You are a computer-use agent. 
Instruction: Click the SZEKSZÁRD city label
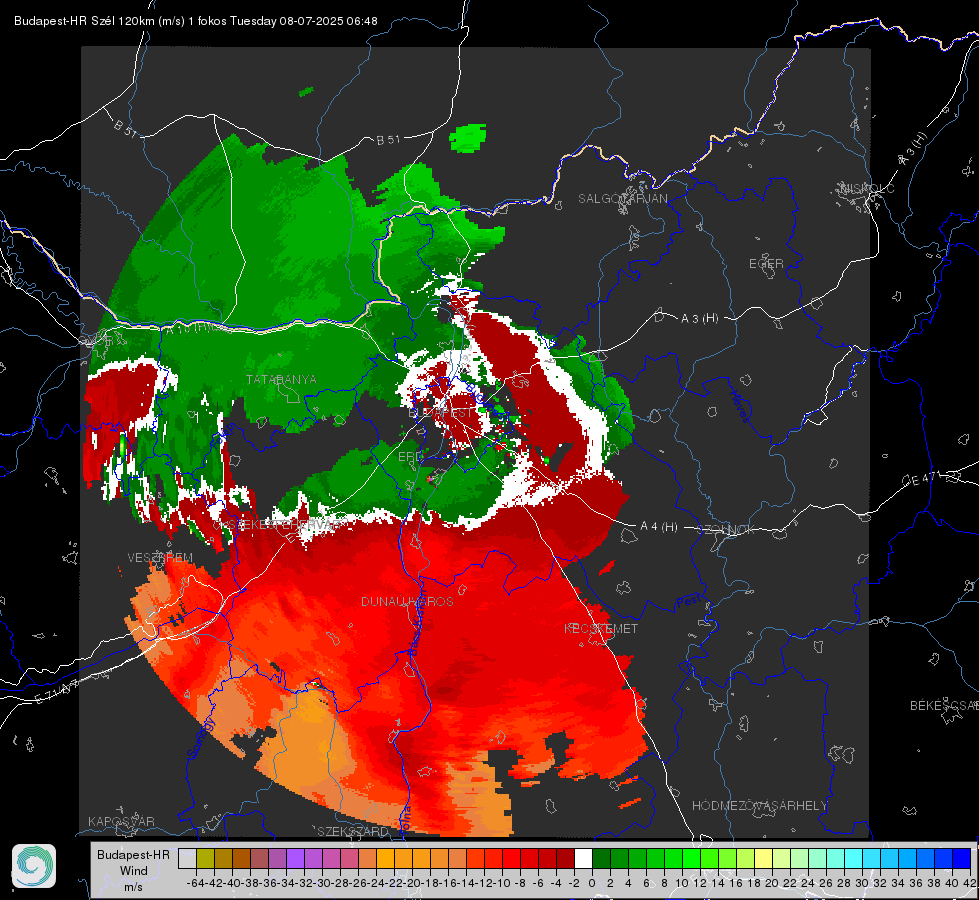click(352, 831)
